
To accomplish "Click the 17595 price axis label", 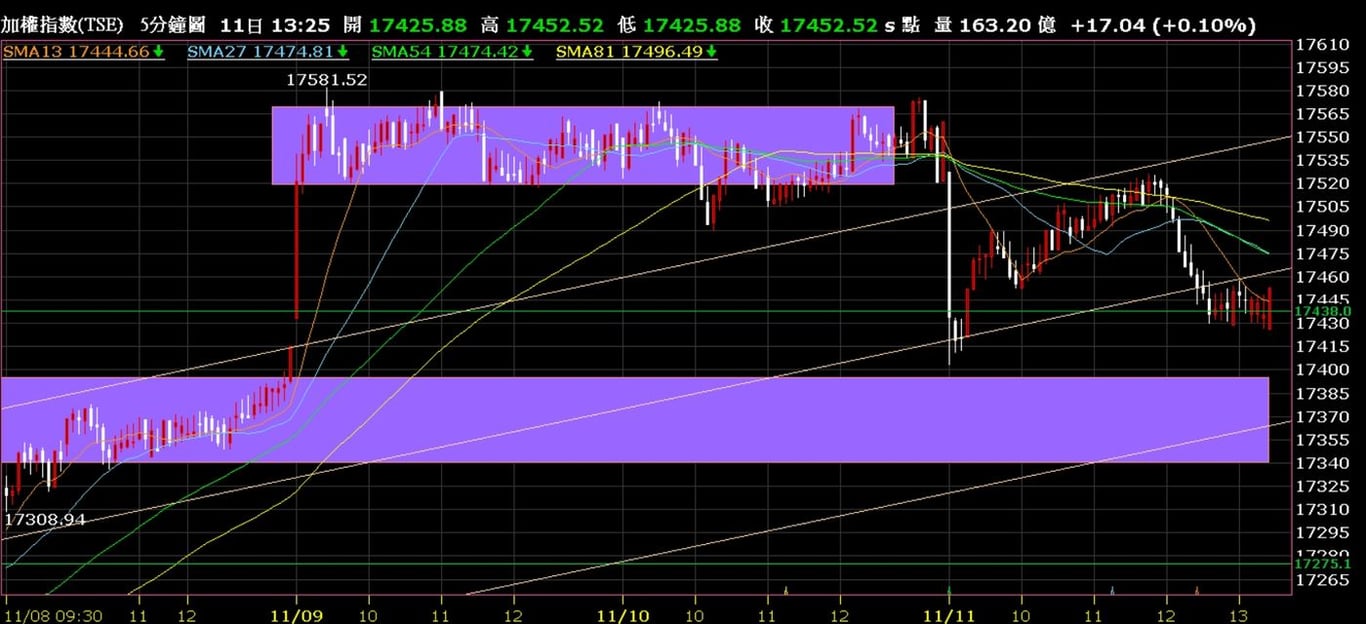I will point(1322,68).
